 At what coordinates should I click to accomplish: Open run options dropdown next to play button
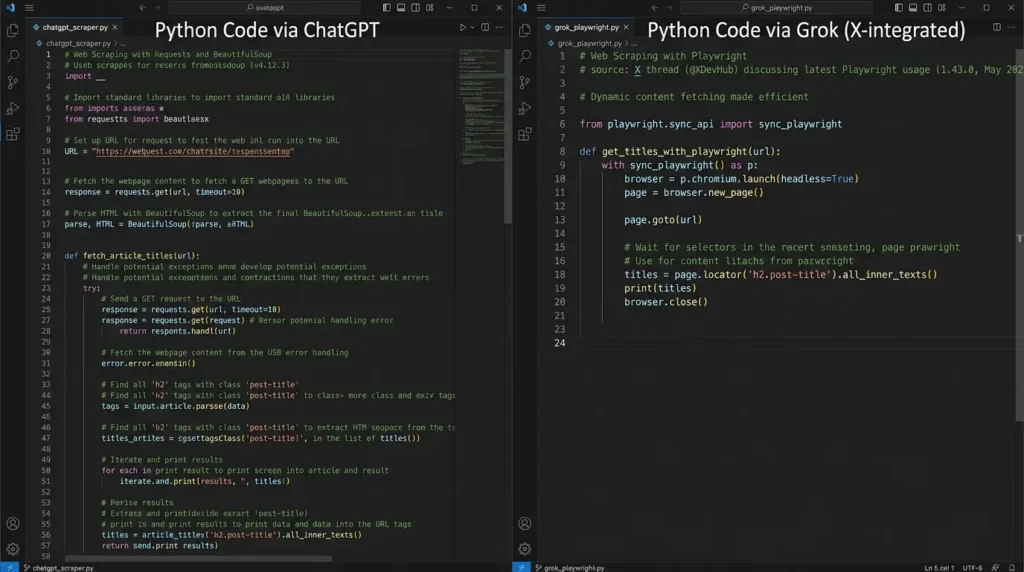472,27
